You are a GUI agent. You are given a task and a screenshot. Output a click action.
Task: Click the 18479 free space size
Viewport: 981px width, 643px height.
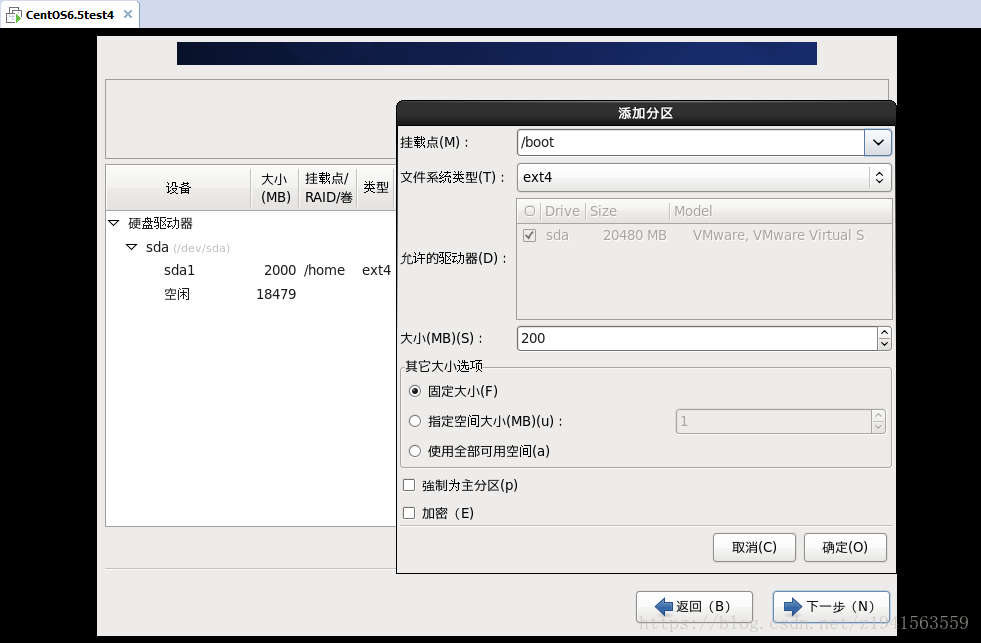[276, 294]
